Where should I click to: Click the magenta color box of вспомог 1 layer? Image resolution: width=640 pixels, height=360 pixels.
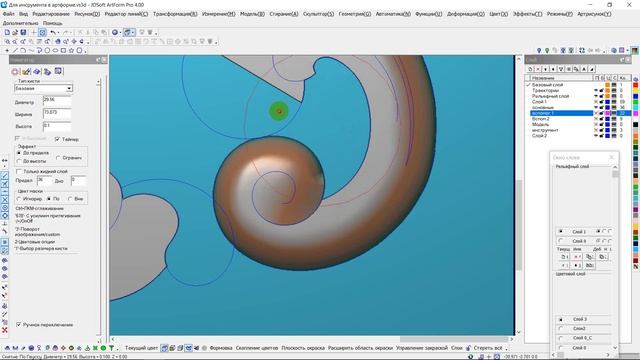pyautogui.click(x=607, y=113)
